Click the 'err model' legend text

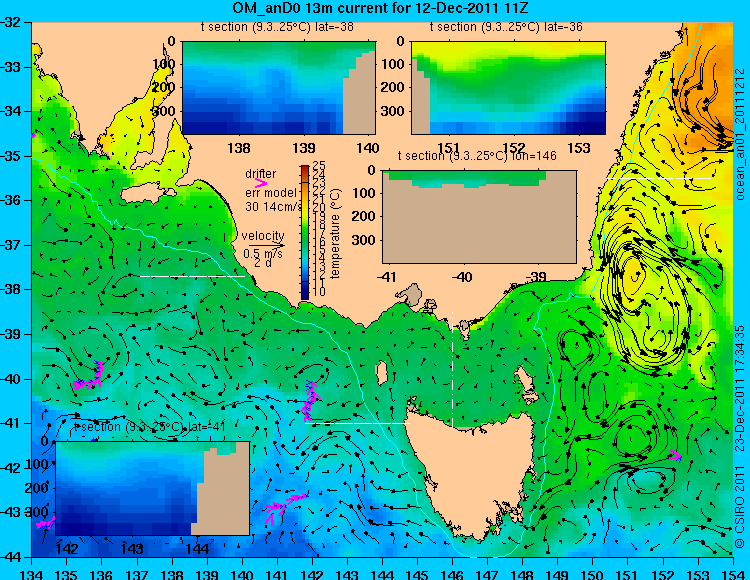click(271, 193)
